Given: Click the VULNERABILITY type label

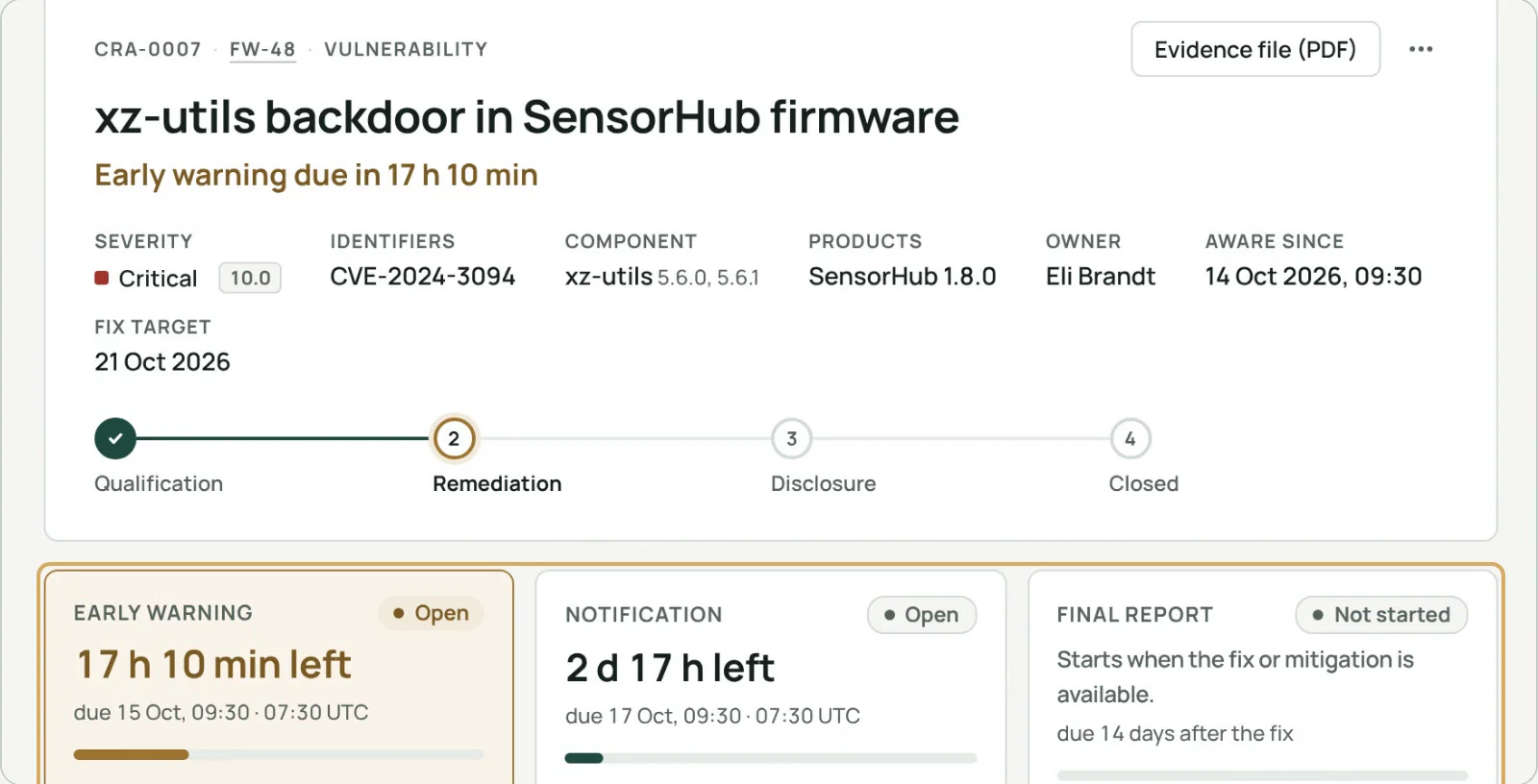Looking at the screenshot, I should click(406, 49).
